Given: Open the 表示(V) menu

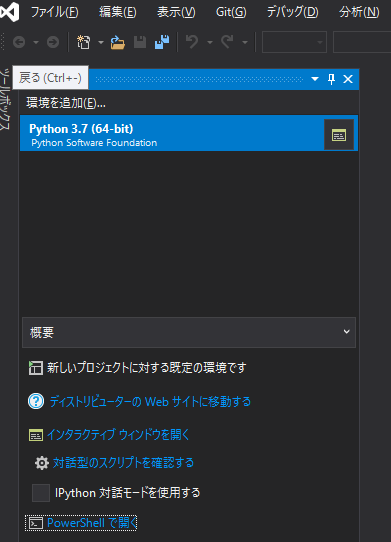Looking at the screenshot, I should click(x=176, y=12).
